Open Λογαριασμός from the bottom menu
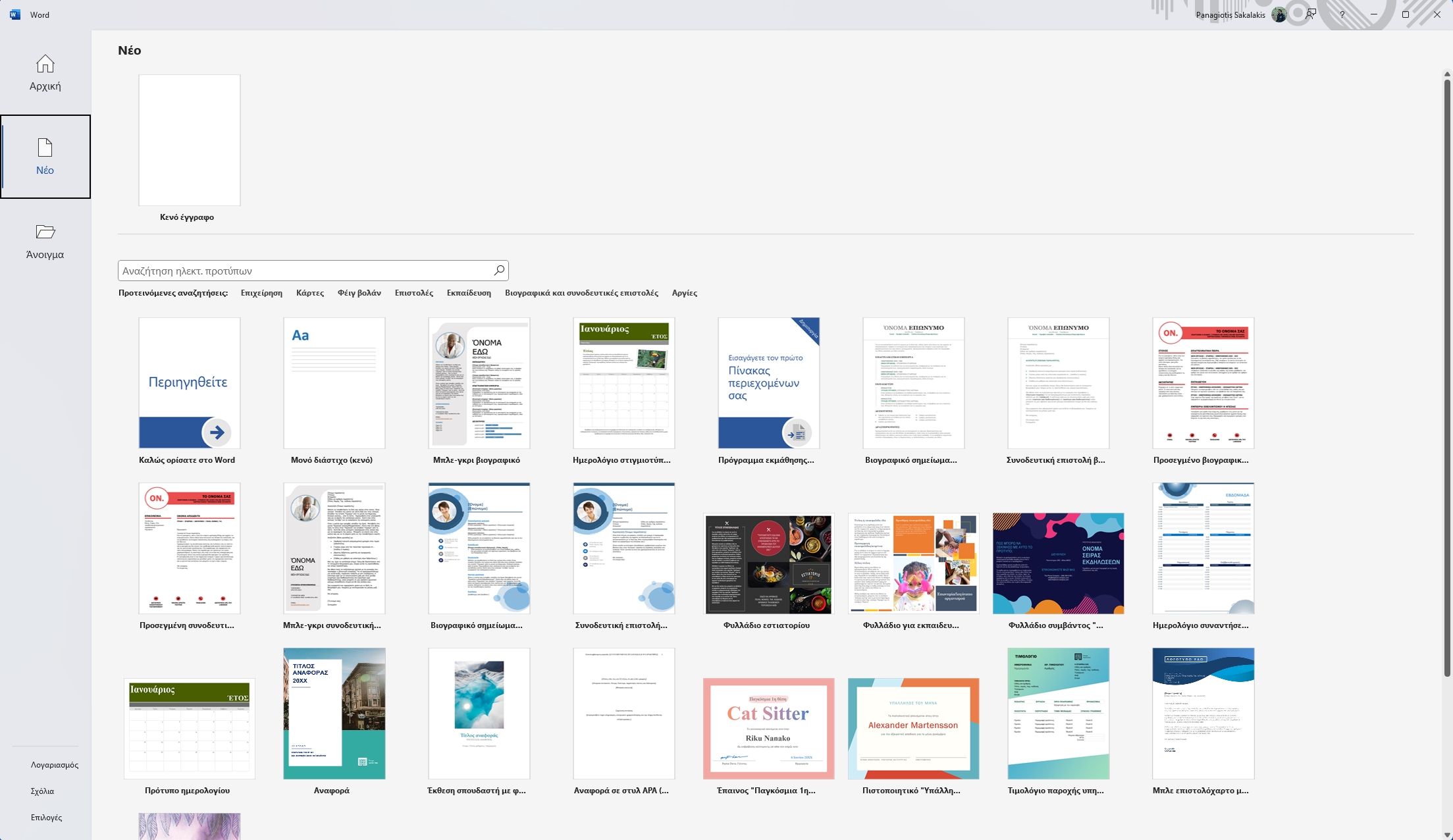Viewport: 1453px width, 840px height. (x=53, y=764)
